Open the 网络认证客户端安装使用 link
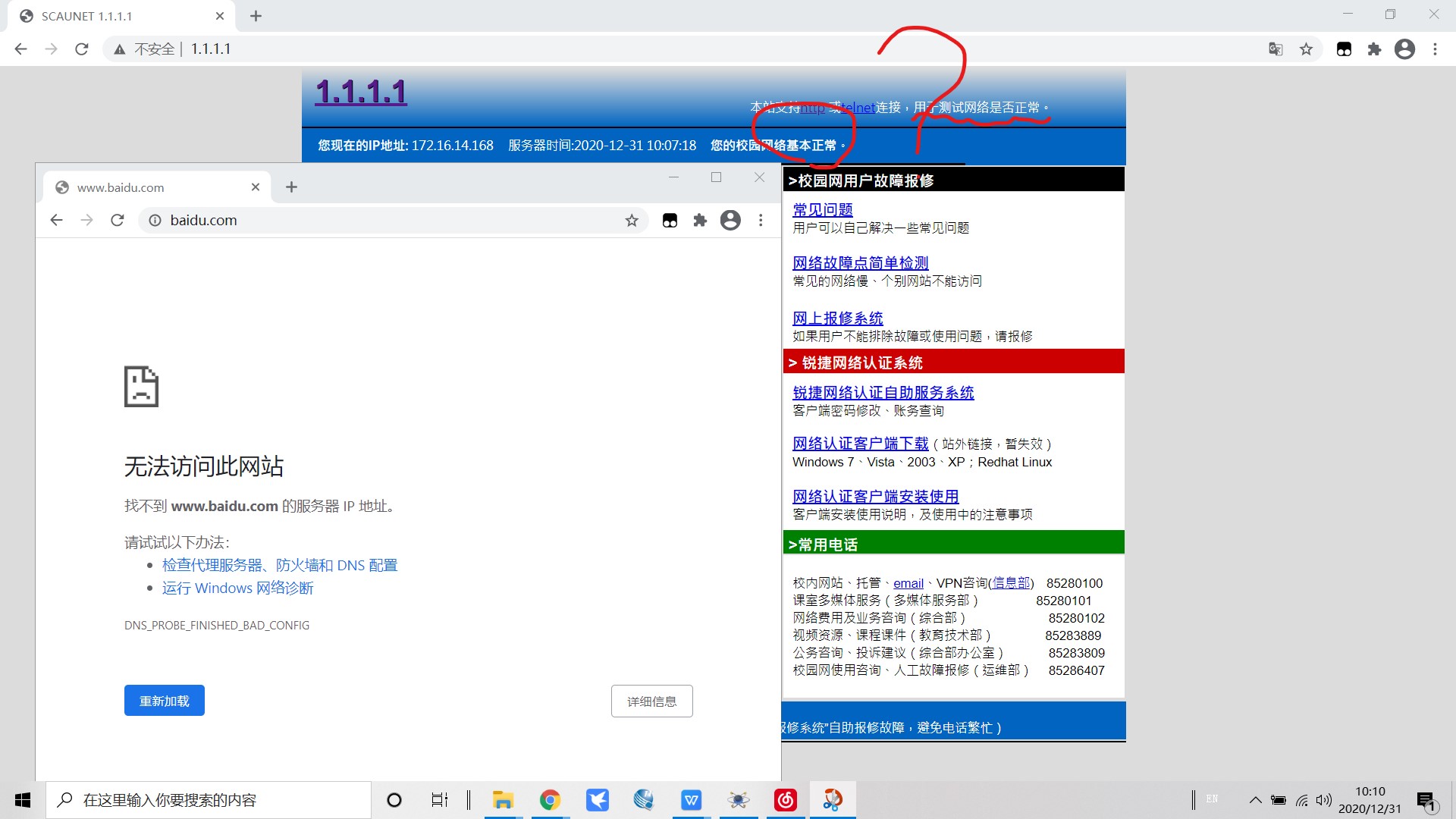1456x819 pixels. pyautogui.click(x=876, y=496)
